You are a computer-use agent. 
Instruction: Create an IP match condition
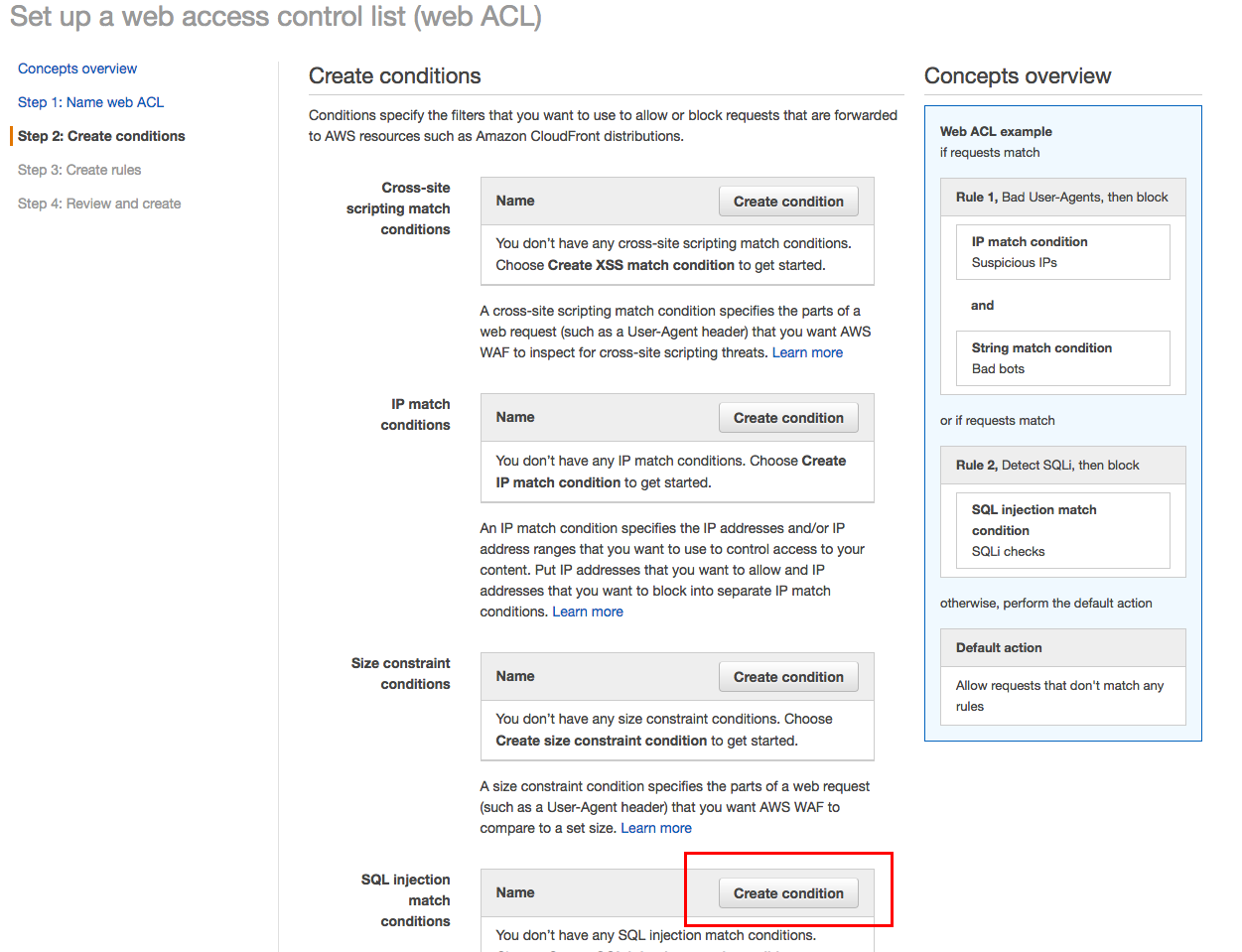788,417
